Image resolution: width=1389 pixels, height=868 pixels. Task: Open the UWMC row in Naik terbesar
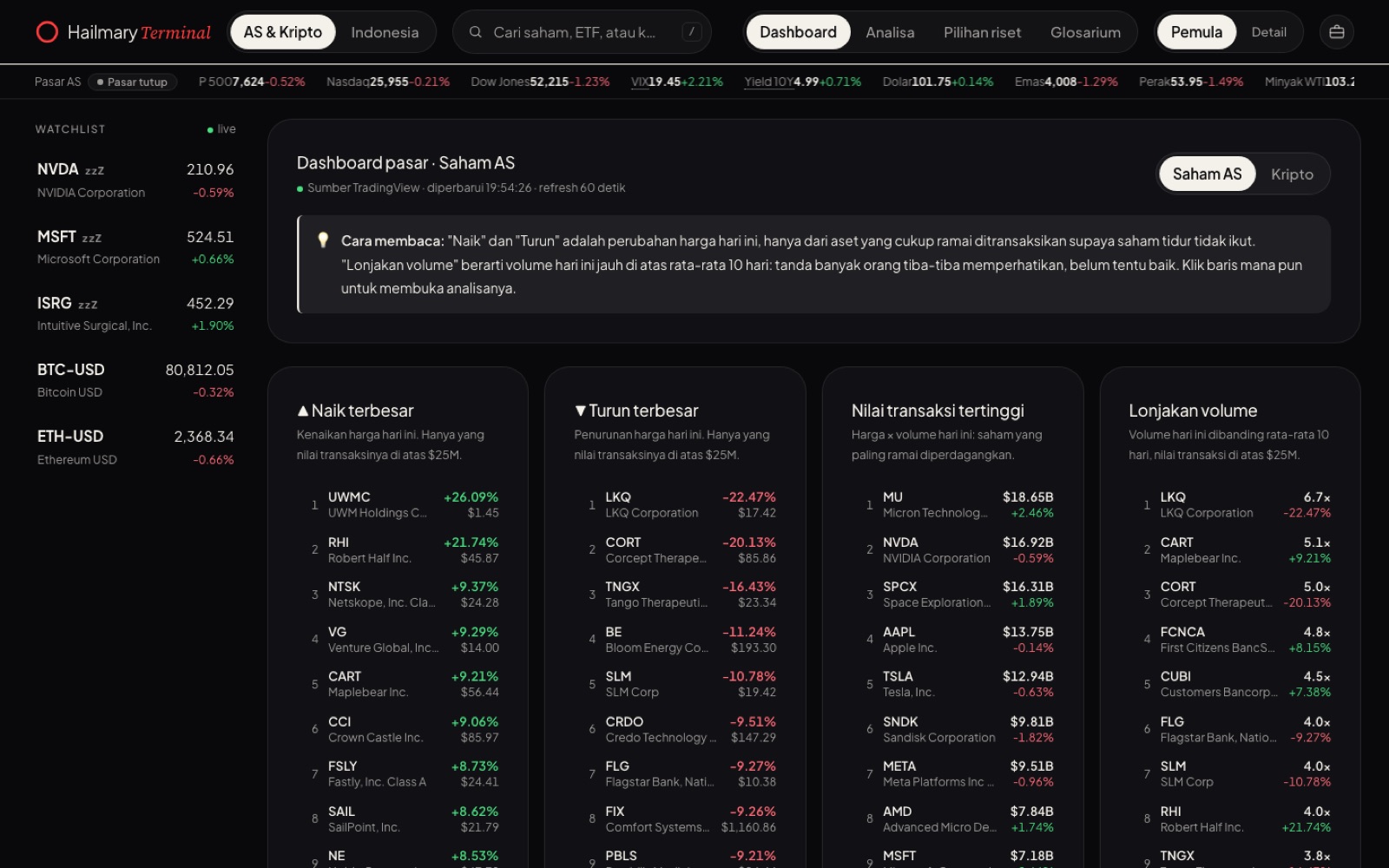(x=398, y=504)
